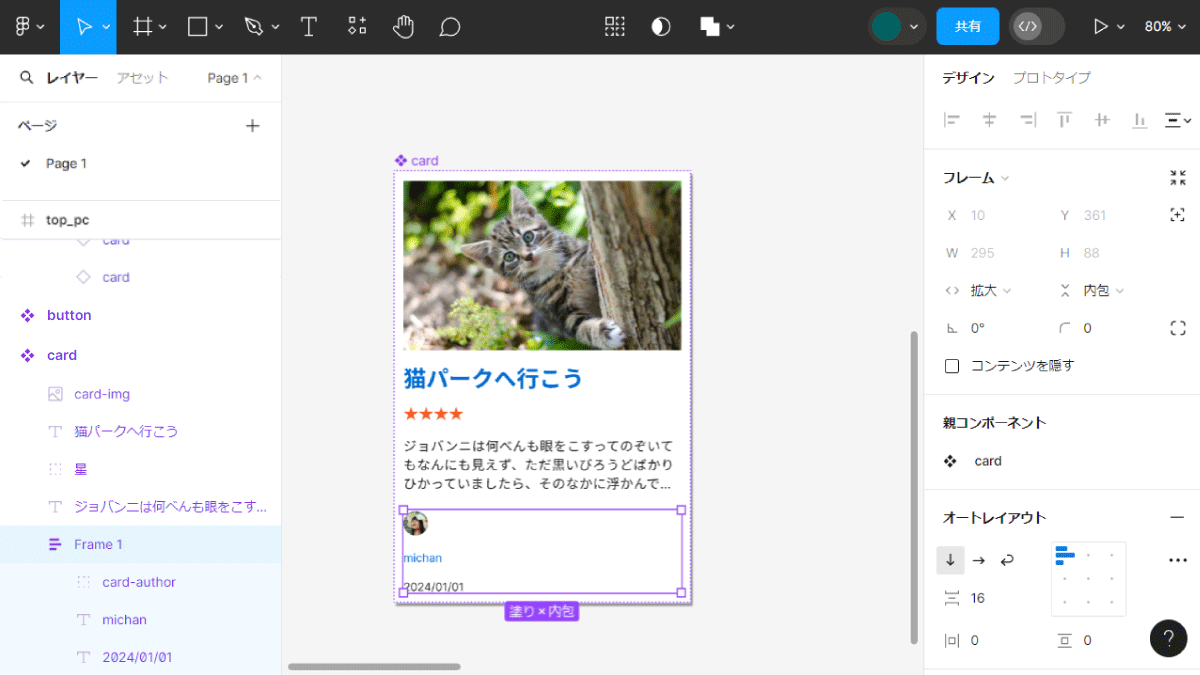The width and height of the screenshot is (1200, 675).
Task: Align left icon in design panel
Action: pyautogui.click(x=952, y=120)
